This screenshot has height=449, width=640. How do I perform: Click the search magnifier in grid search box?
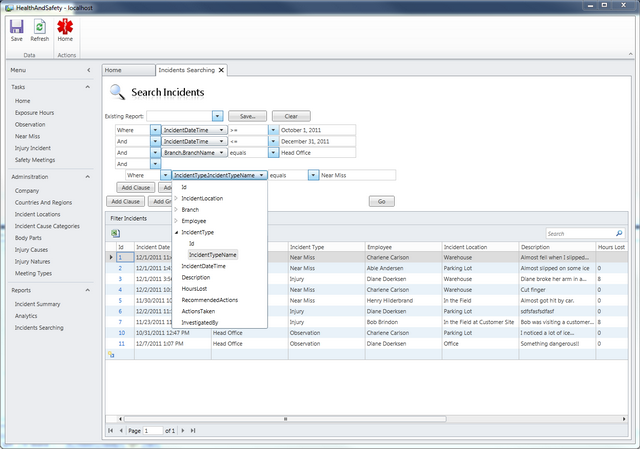pyautogui.click(x=619, y=233)
